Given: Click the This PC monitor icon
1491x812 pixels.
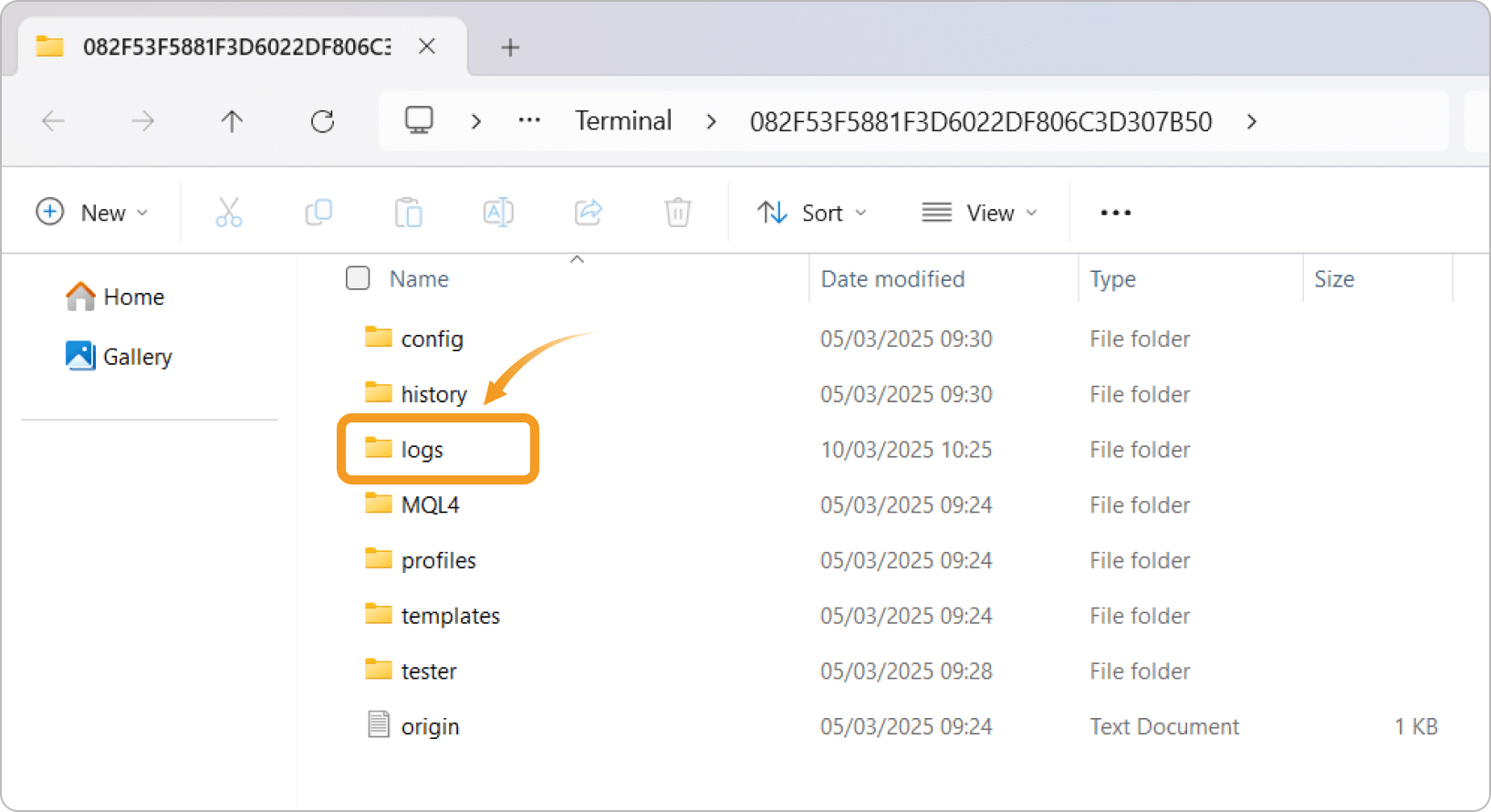Looking at the screenshot, I should tap(419, 120).
